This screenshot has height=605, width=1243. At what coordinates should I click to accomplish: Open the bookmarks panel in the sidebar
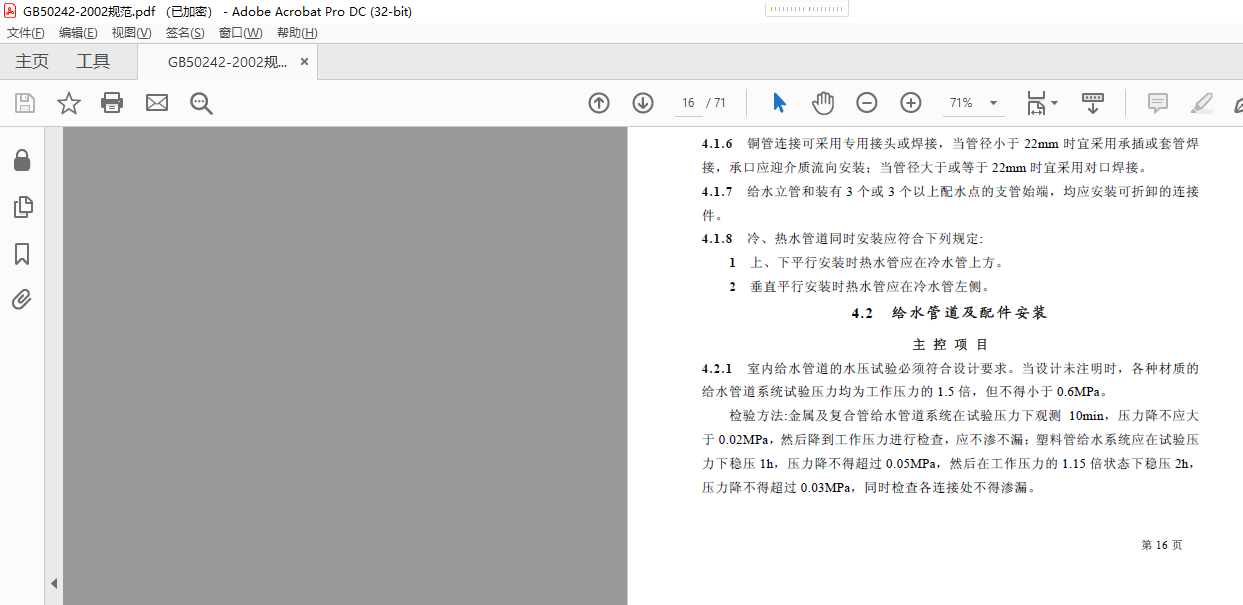22,254
